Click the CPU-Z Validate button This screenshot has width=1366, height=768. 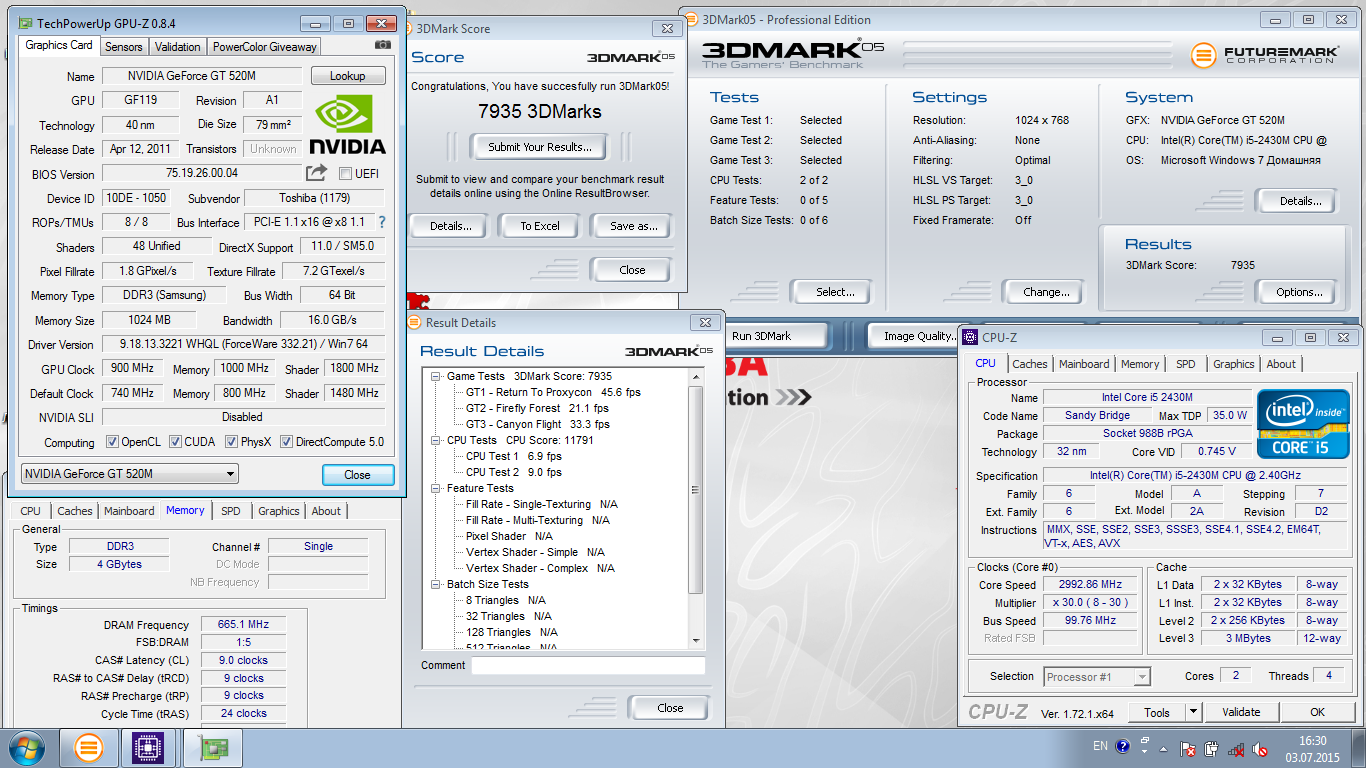coord(1241,712)
